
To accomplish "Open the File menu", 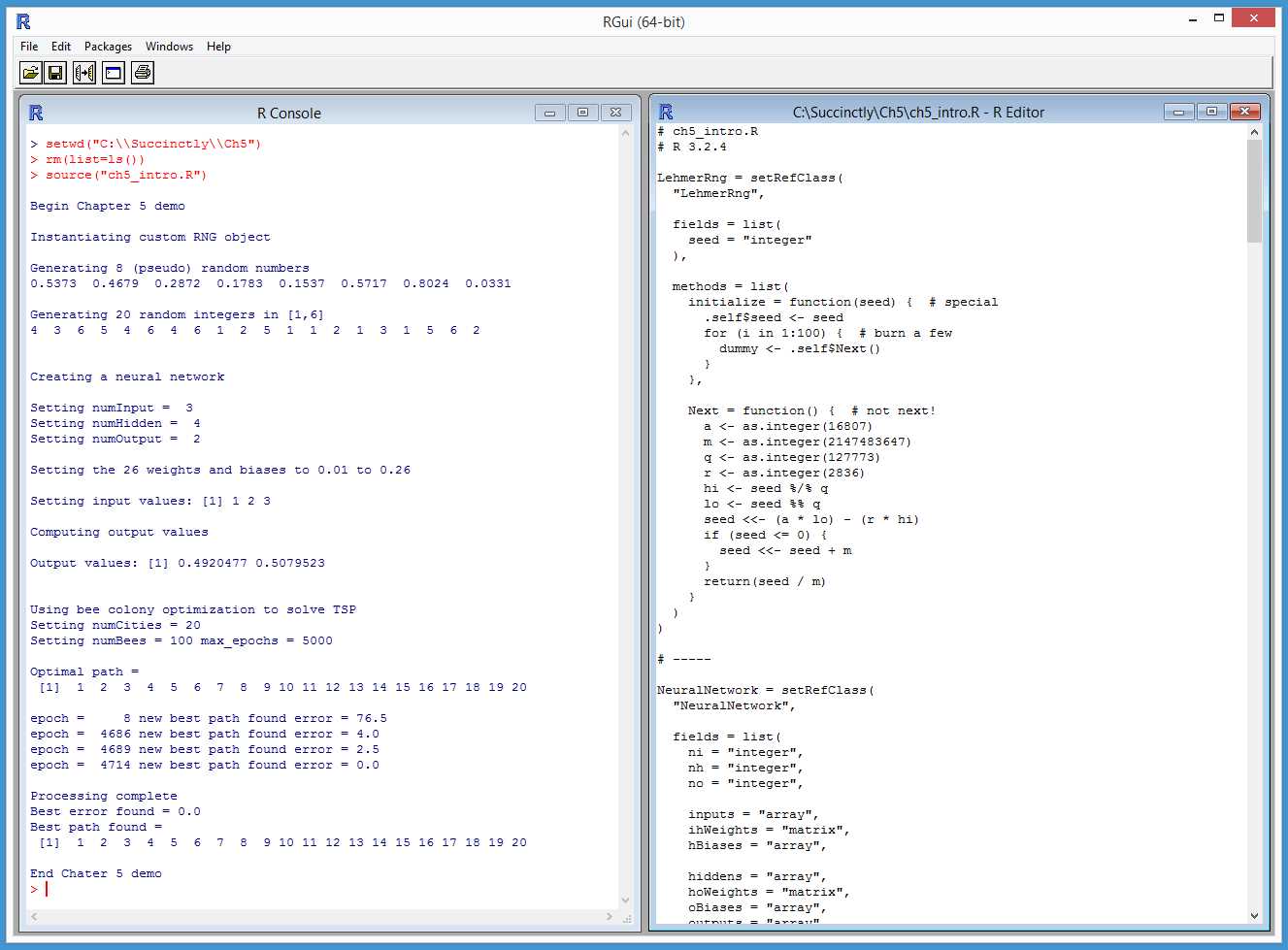I will tap(28, 46).
